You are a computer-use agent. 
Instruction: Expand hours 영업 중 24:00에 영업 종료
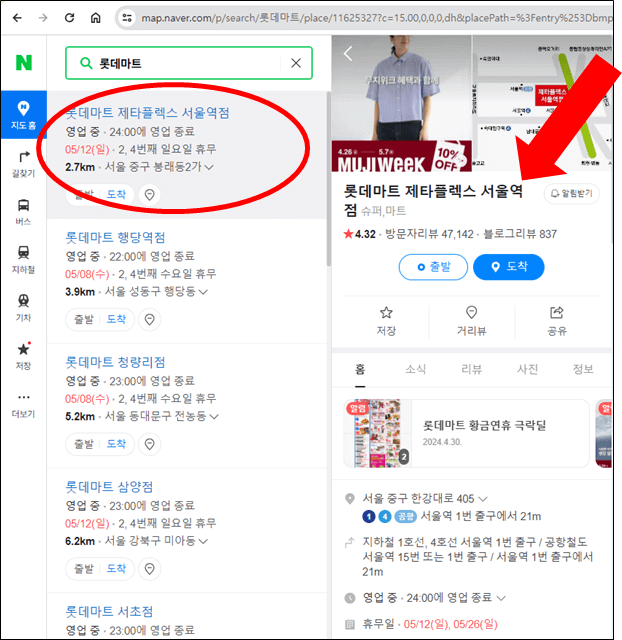pyautogui.click(x=501, y=598)
